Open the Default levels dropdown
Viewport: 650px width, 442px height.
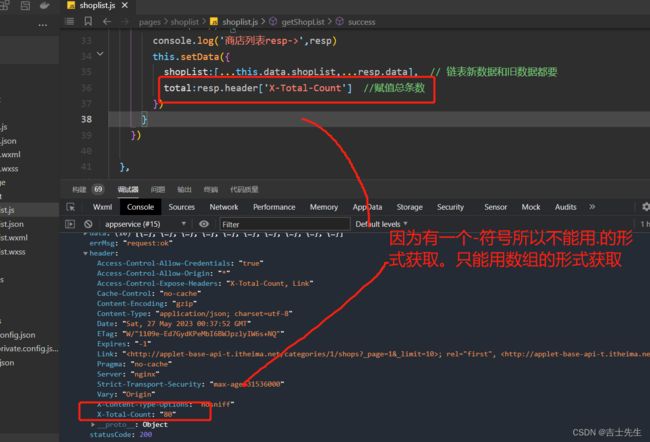[381, 224]
